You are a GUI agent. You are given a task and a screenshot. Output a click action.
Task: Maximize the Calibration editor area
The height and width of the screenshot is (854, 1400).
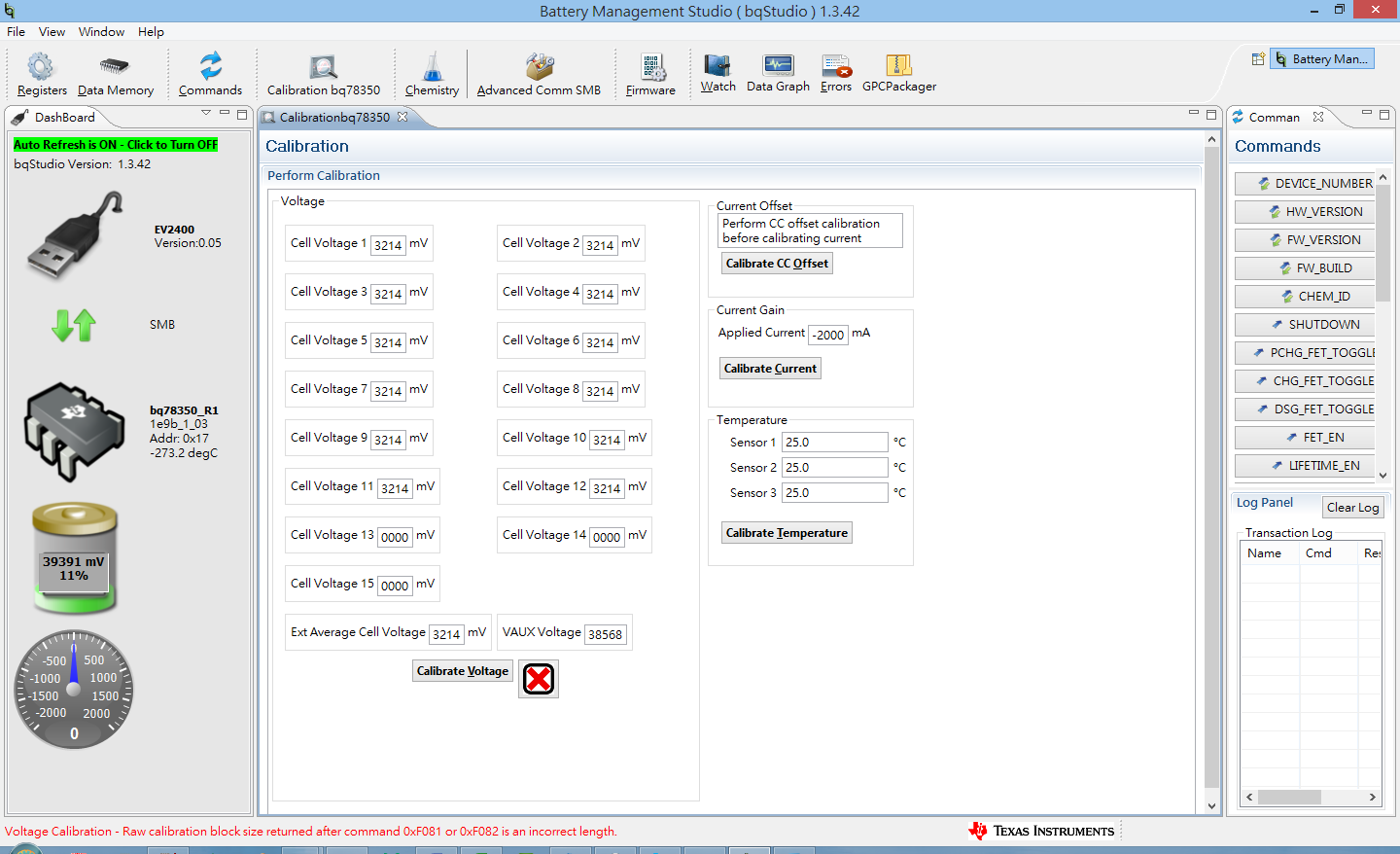[x=1211, y=114]
